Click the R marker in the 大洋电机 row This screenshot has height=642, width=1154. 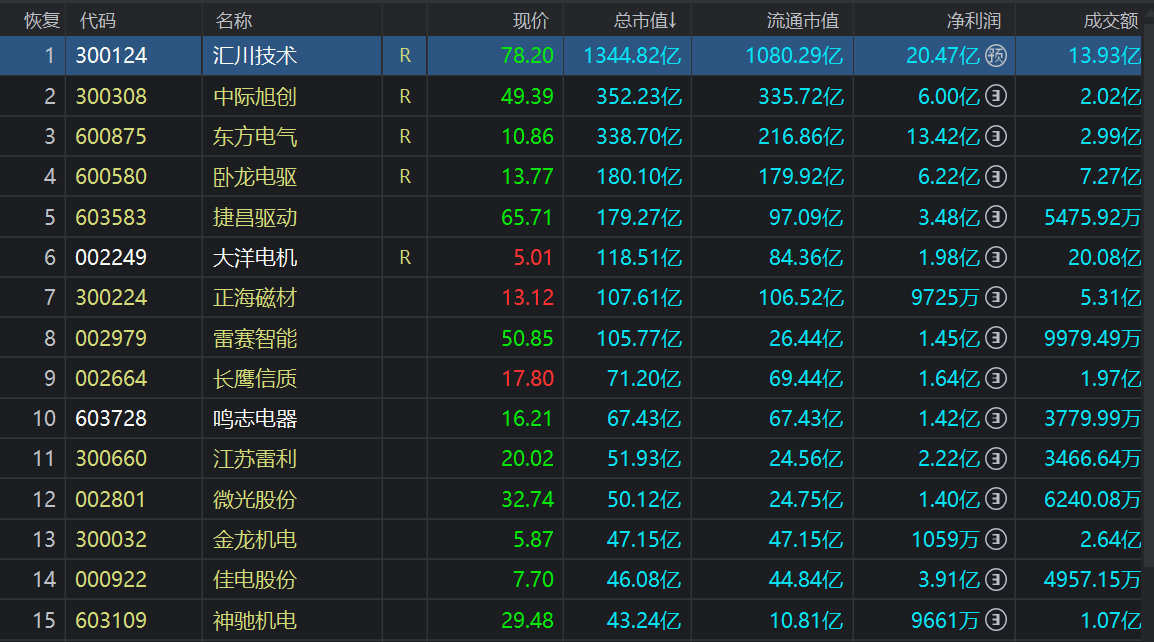coord(405,257)
